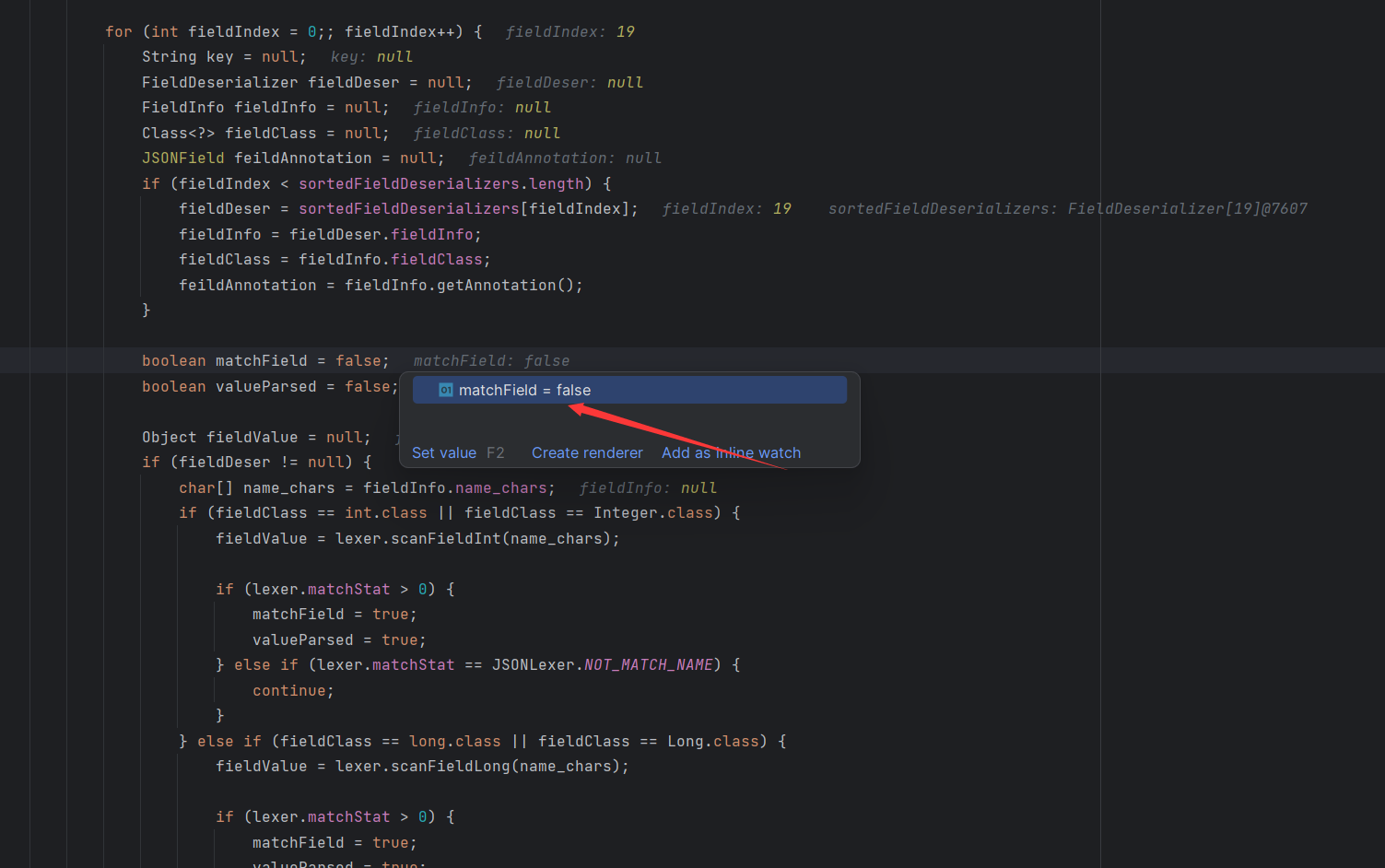Click 'Add as inline watch' link
This screenshot has width=1385, height=868.
point(731,452)
